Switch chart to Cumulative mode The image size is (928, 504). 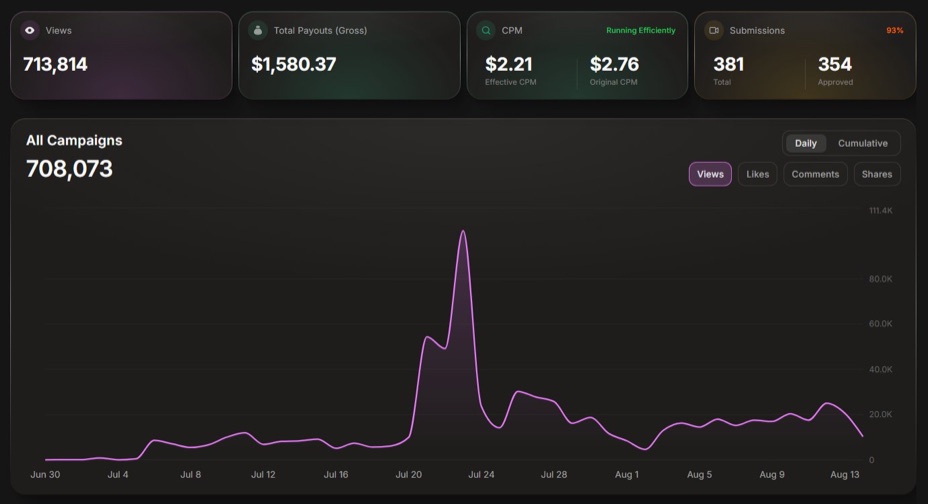tap(862, 143)
